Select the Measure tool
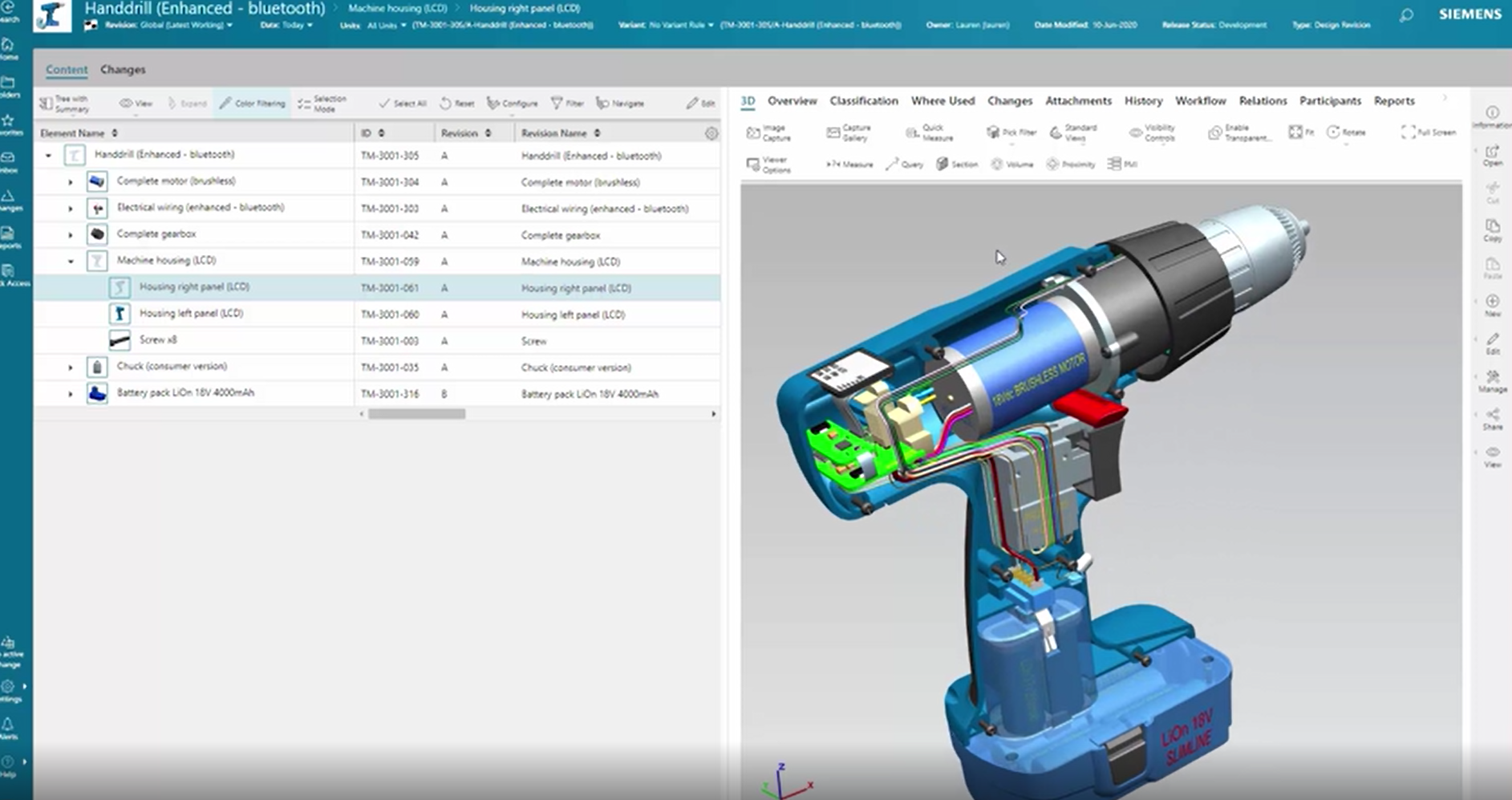This screenshot has width=1512, height=800. coord(849,164)
